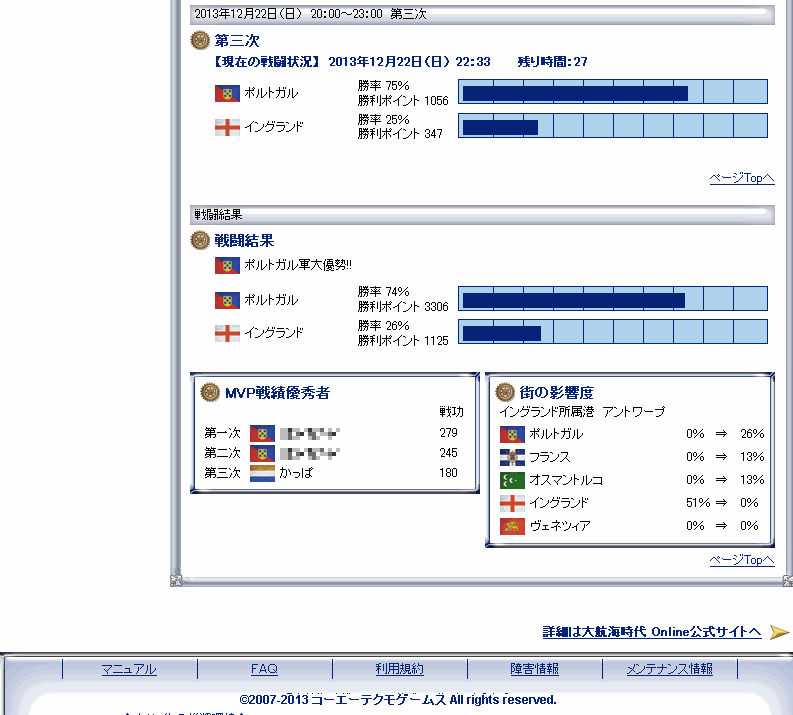This screenshot has height=715, width=793.
Task: Click ヴェネツィア row name text
Action: (x=560, y=526)
